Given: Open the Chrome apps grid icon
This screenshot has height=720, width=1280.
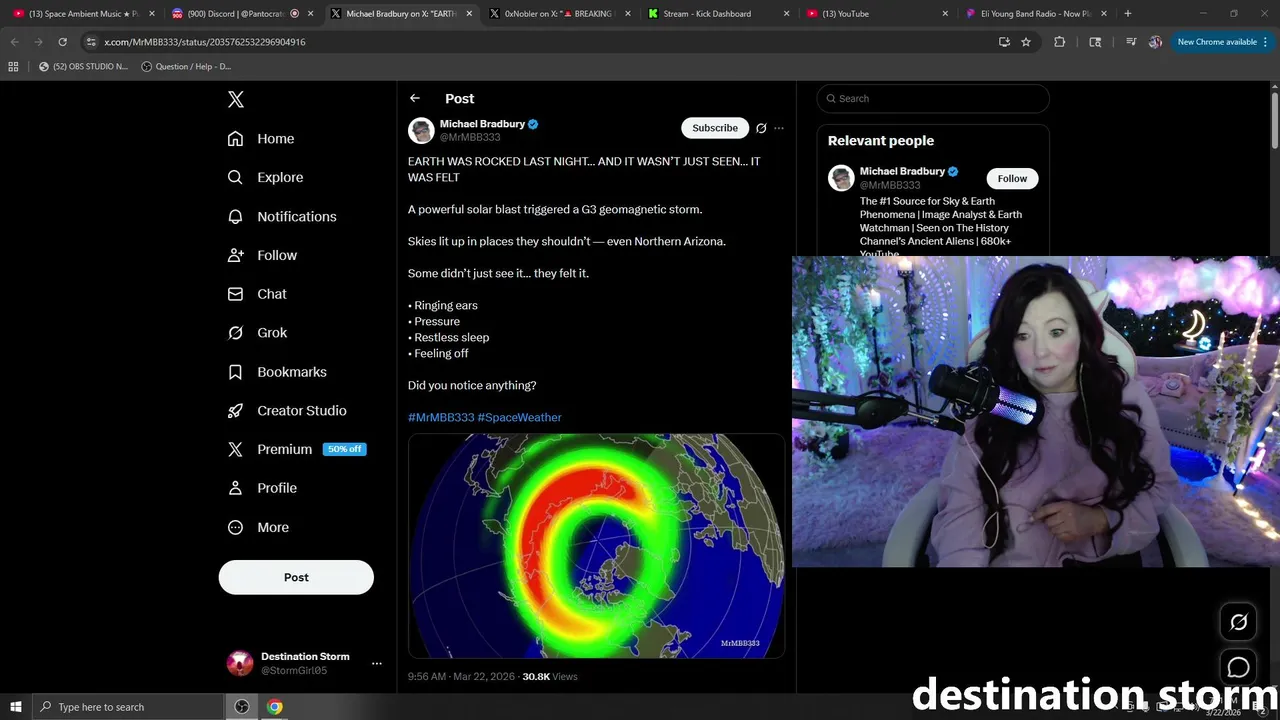Looking at the screenshot, I should coord(13,66).
